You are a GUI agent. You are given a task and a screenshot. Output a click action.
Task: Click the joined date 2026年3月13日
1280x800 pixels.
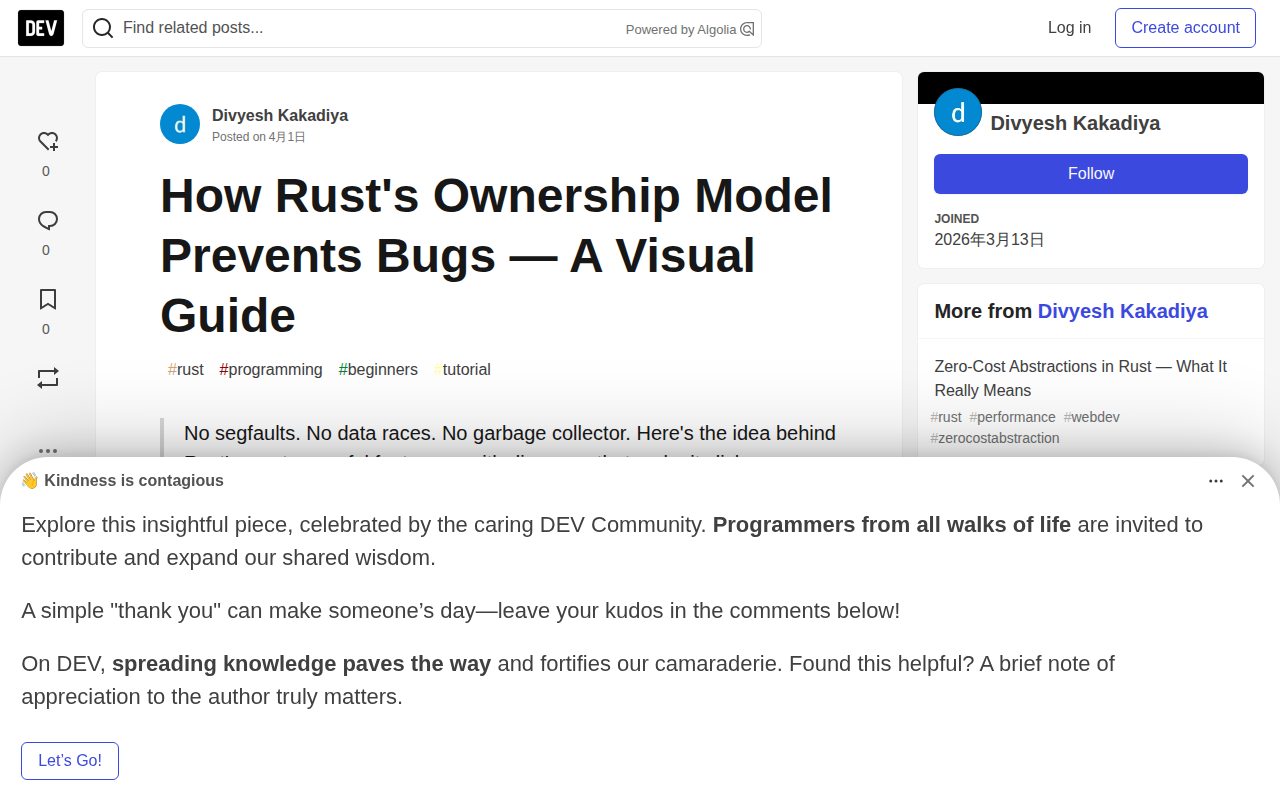tap(990, 240)
